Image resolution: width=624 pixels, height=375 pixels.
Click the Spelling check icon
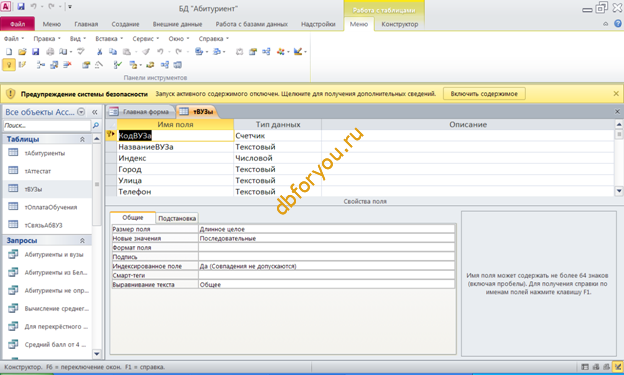click(81, 51)
